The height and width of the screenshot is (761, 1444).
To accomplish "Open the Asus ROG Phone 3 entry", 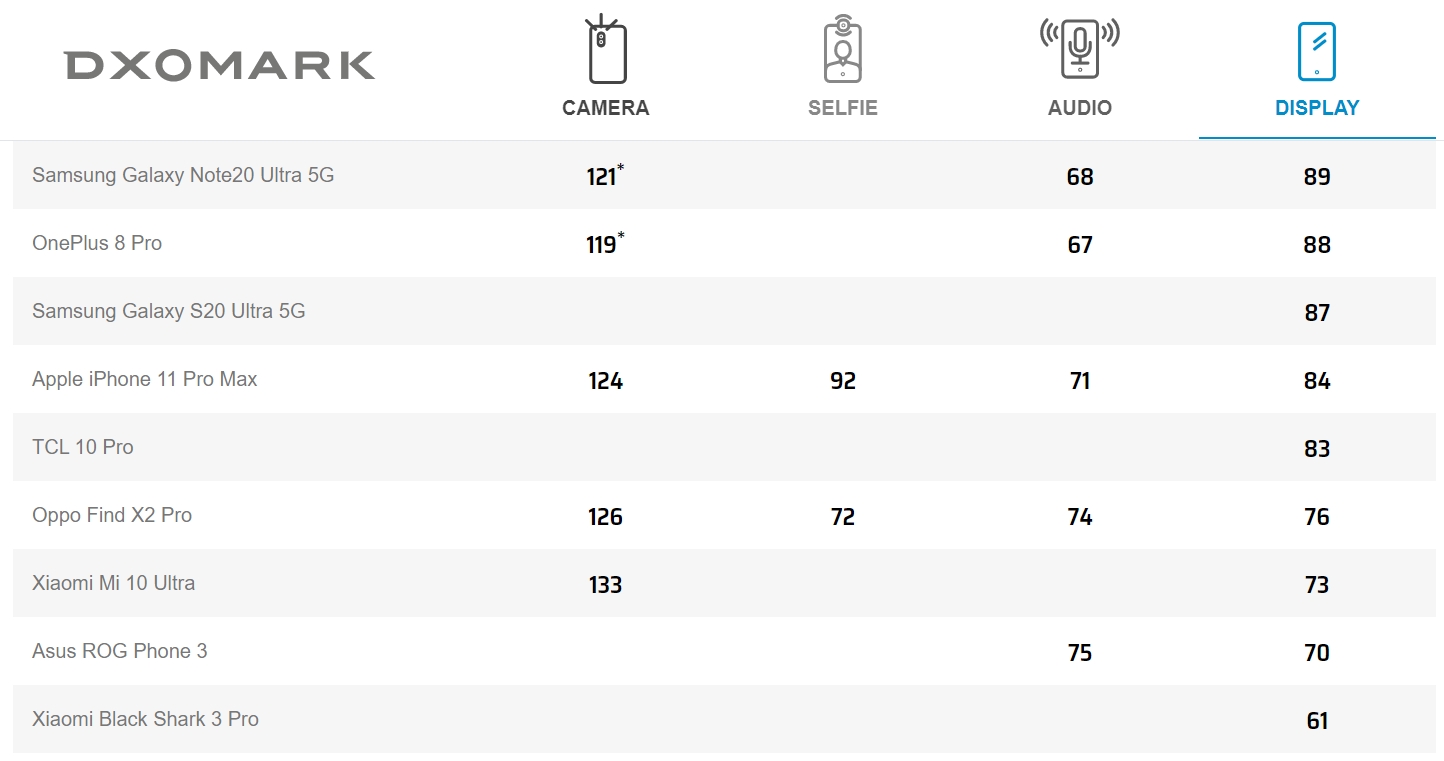I will [x=120, y=651].
